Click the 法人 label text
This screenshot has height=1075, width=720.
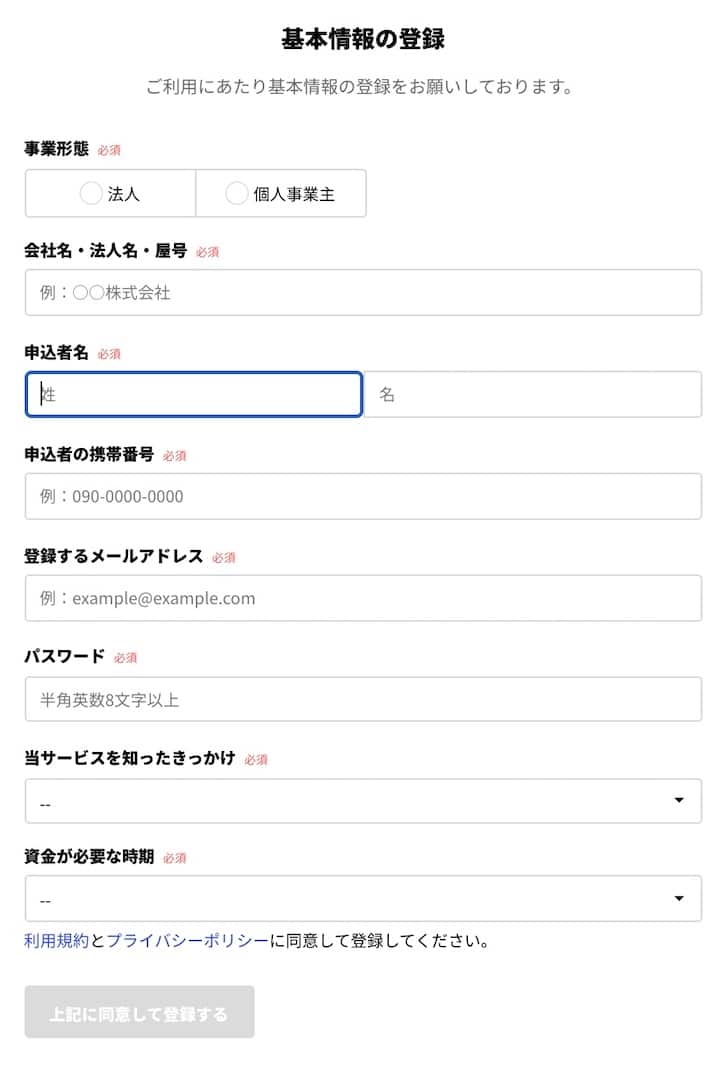pyautogui.click(x=124, y=194)
